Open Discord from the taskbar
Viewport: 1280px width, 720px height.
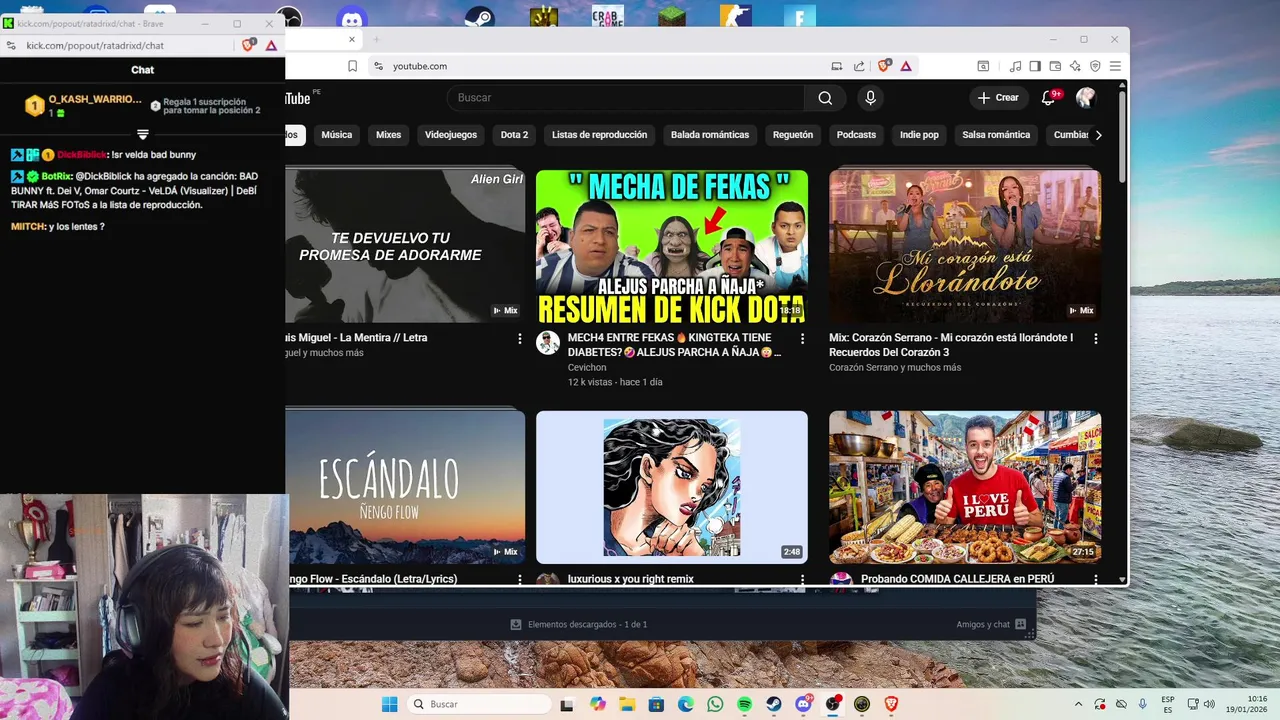803,704
